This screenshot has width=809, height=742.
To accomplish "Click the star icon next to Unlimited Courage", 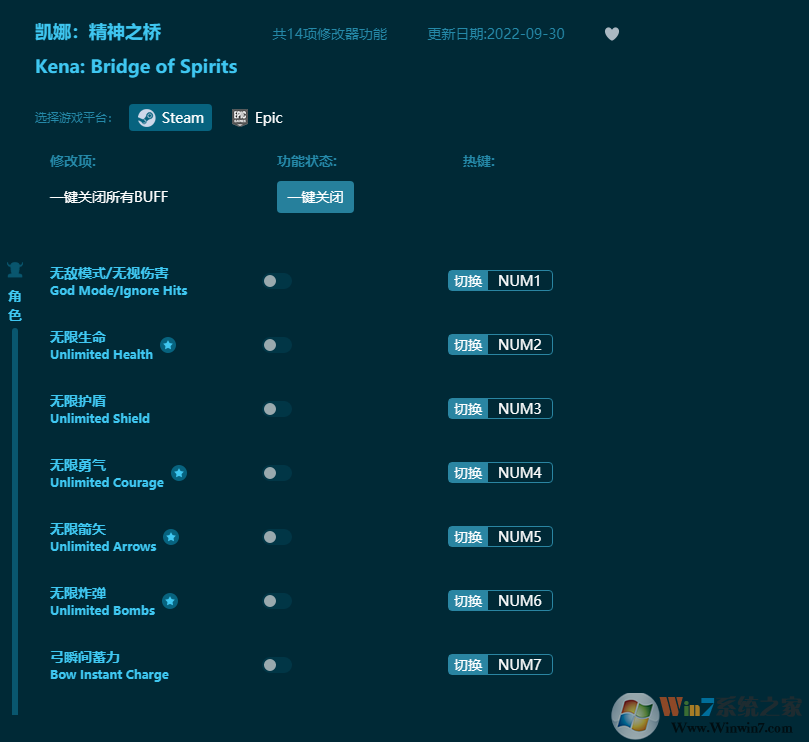I will coord(179,473).
